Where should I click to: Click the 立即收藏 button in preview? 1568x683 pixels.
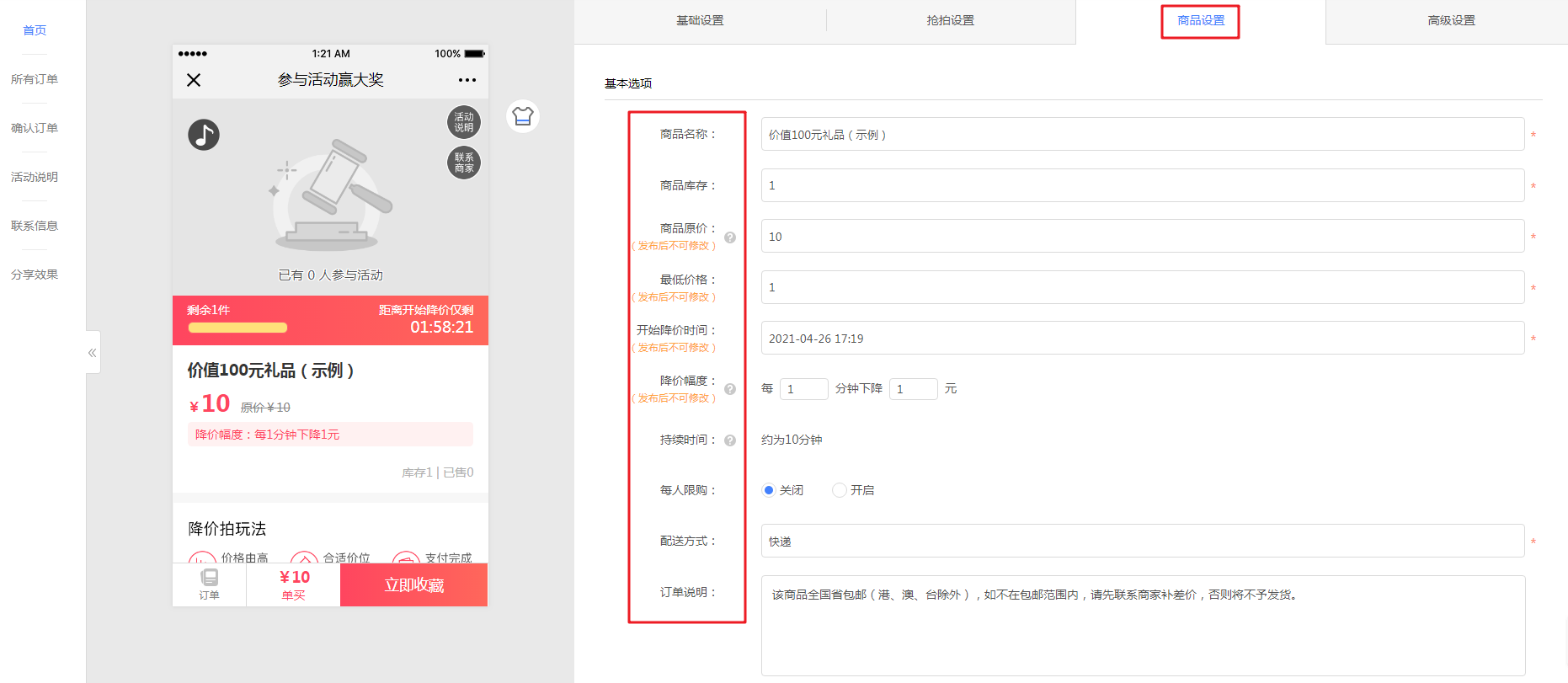(414, 584)
